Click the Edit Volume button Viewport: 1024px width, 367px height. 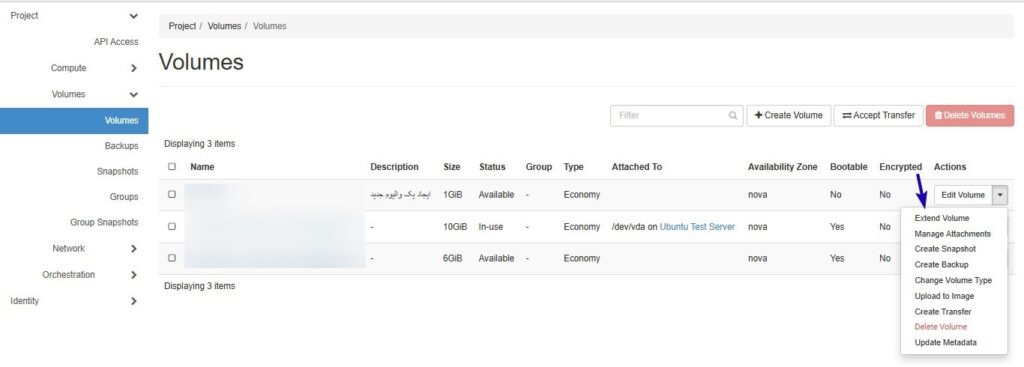click(x=963, y=195)
